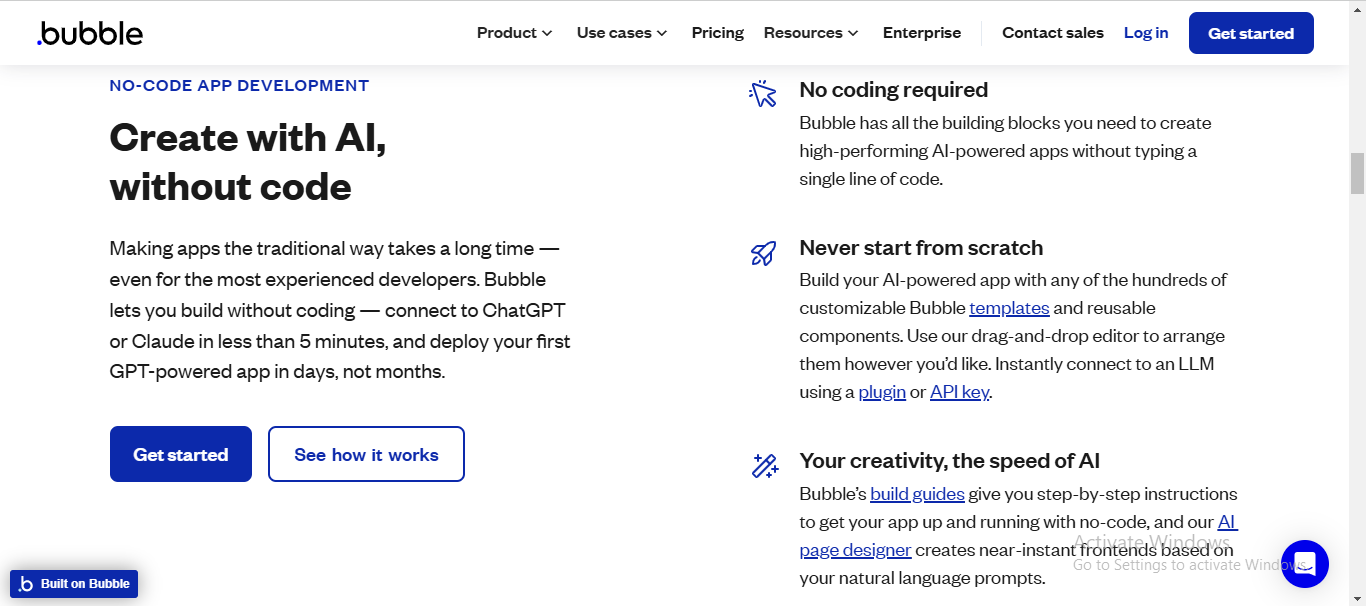Click the magic wand icon beside 'Your creativity'
1366x606 pixels.
click(764, 465)
